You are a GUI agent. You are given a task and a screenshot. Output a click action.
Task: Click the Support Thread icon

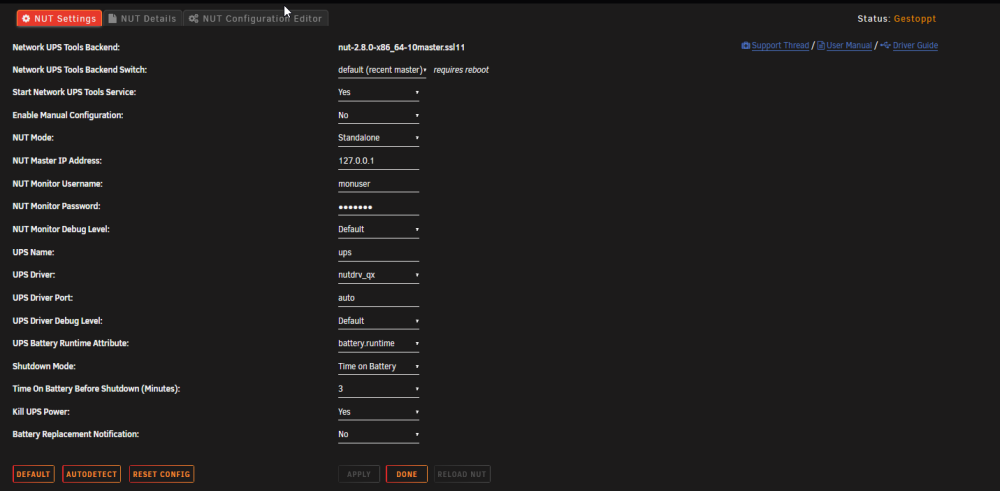746,46
